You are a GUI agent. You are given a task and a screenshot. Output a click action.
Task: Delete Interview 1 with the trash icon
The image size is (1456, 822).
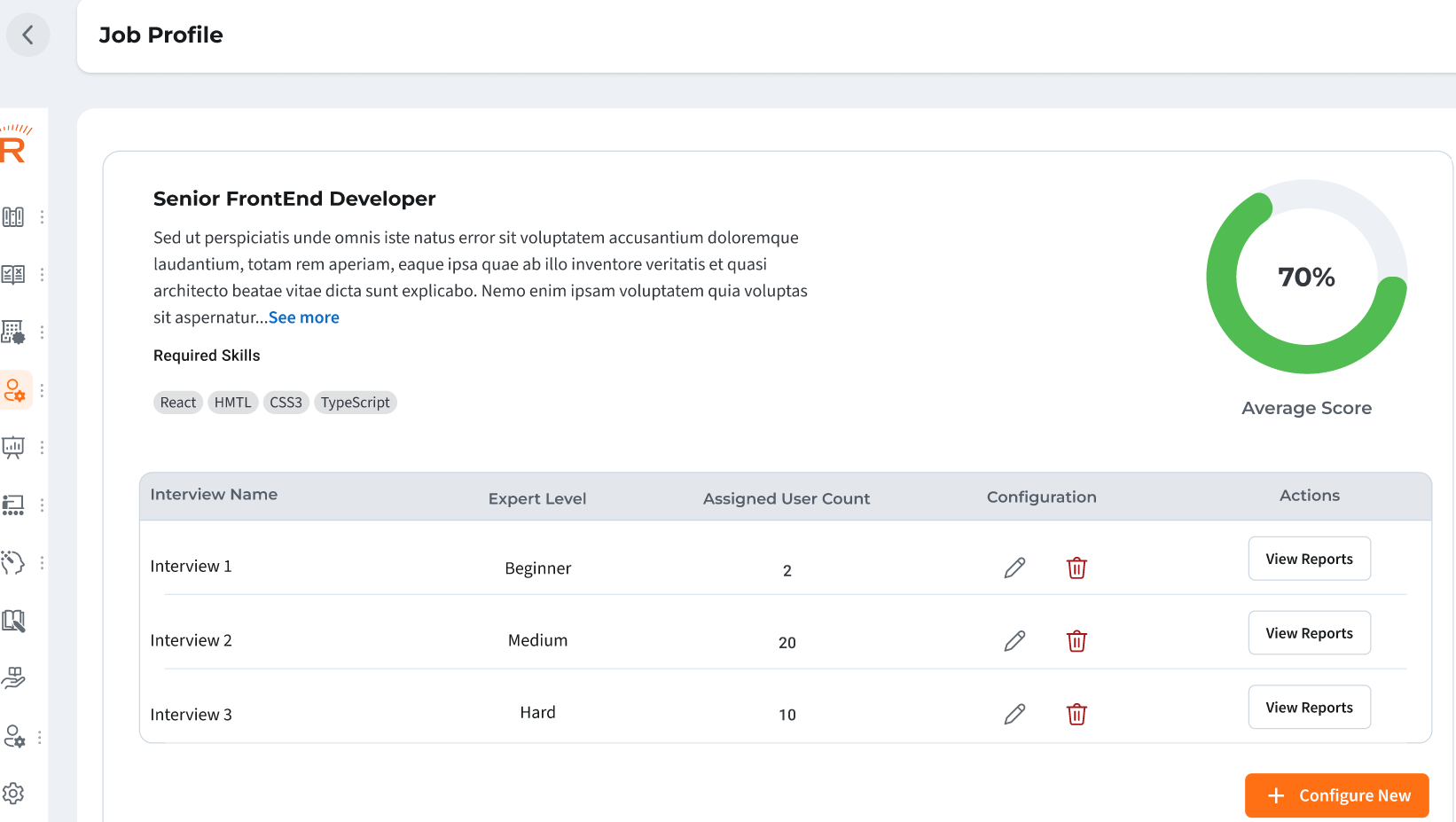[x=1076, y=568]
